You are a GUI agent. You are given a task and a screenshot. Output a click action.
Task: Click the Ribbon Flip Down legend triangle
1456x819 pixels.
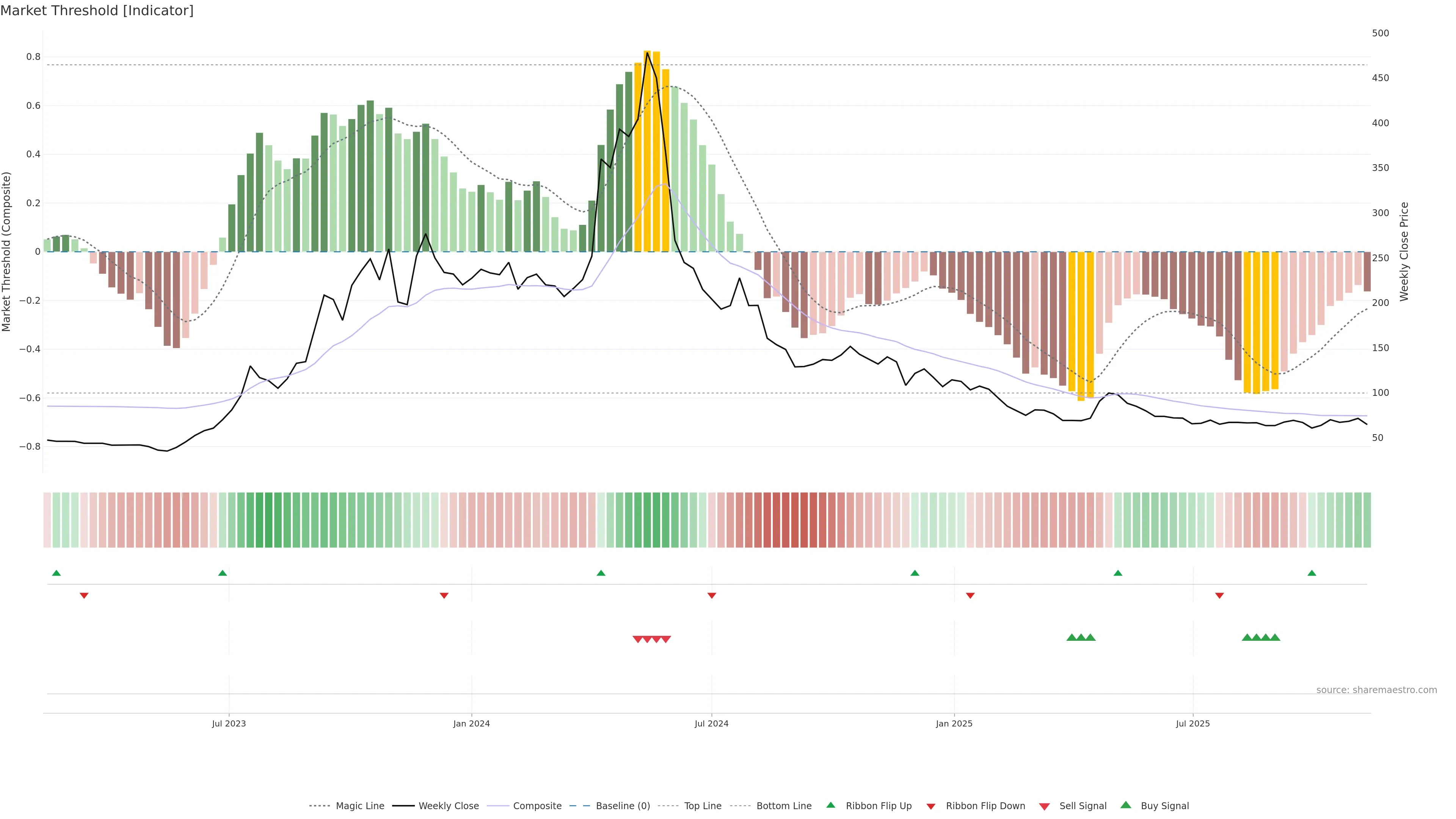click(931, 806)
